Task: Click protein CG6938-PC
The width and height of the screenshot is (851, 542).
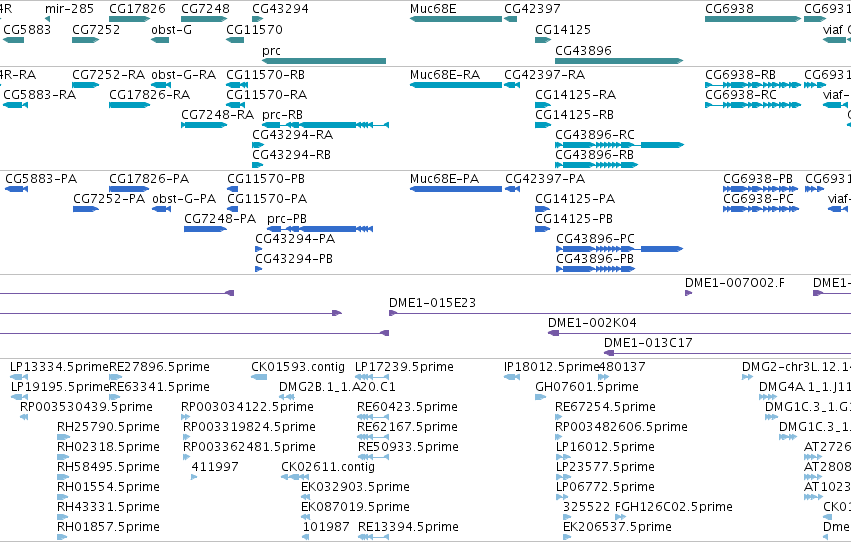Action: click(x=759, y=199)
